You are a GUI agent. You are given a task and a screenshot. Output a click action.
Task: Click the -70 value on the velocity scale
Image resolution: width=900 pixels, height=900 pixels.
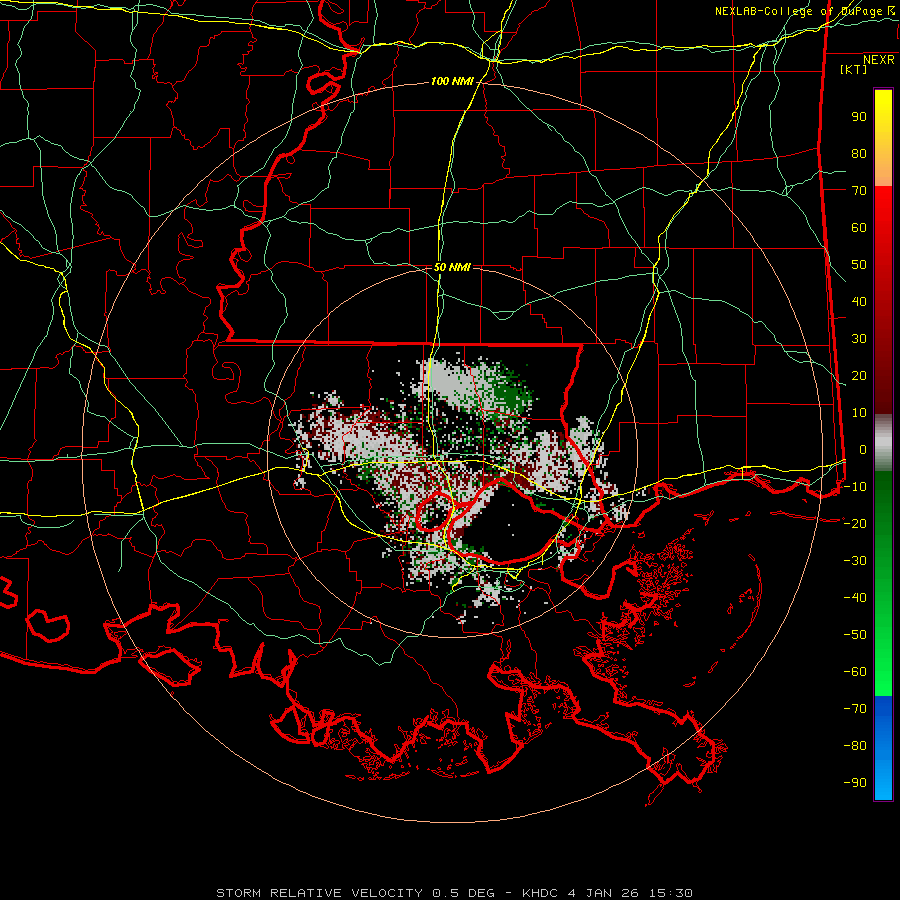click(x=855, y=708)
